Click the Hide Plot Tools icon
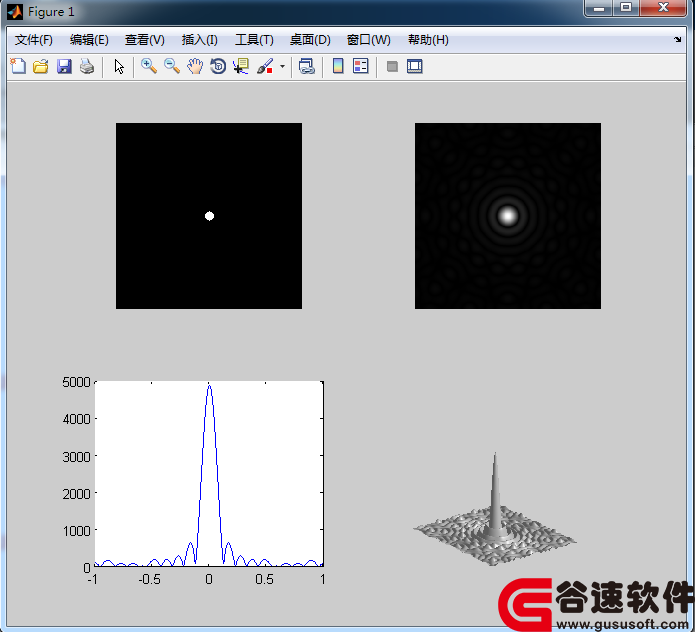This screenshot has height=632, width=695. pyautogui.click(x=392, y=66)
